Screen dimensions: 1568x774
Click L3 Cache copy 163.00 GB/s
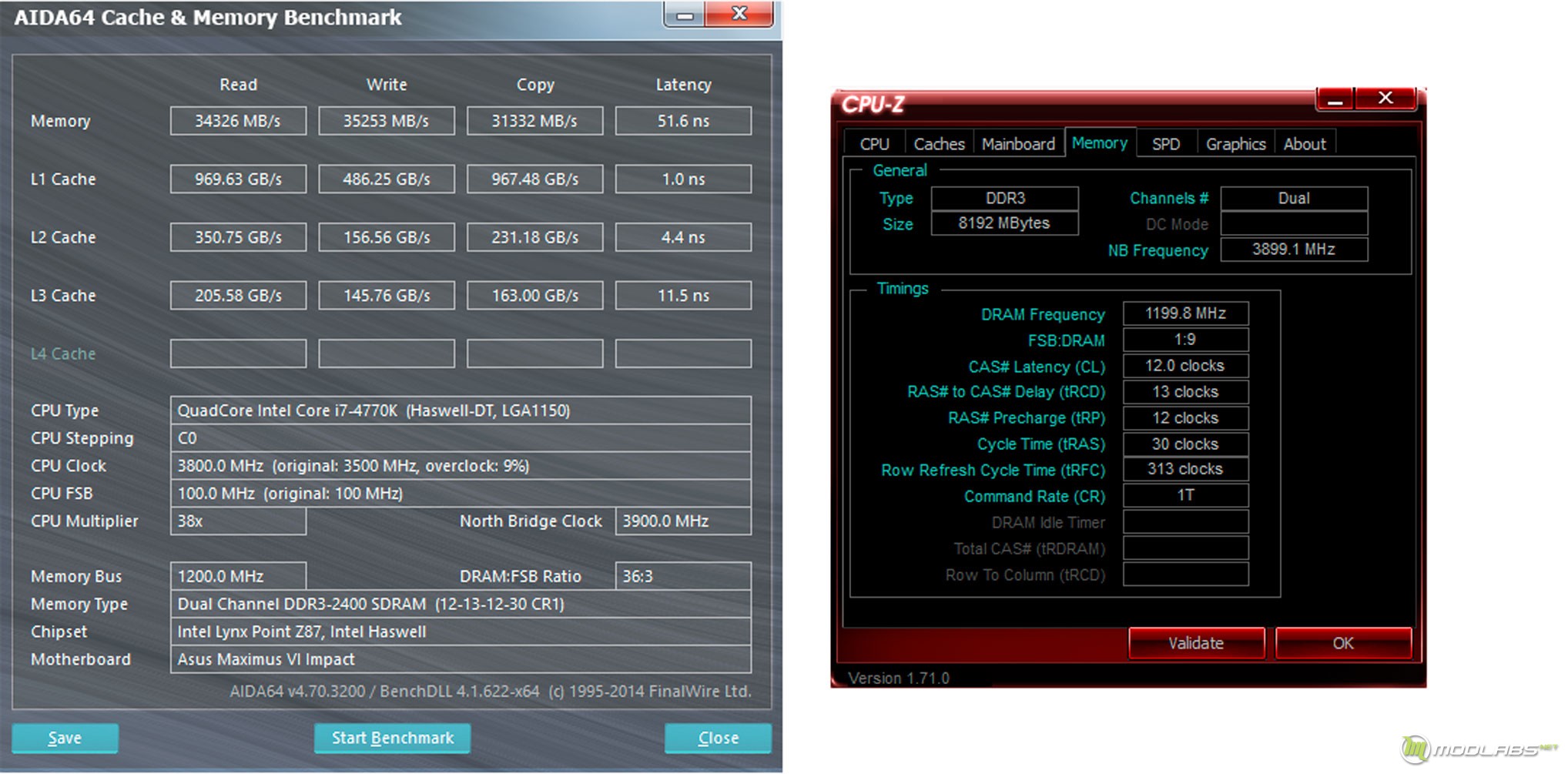pyautogui.click(x=534, y=295)
